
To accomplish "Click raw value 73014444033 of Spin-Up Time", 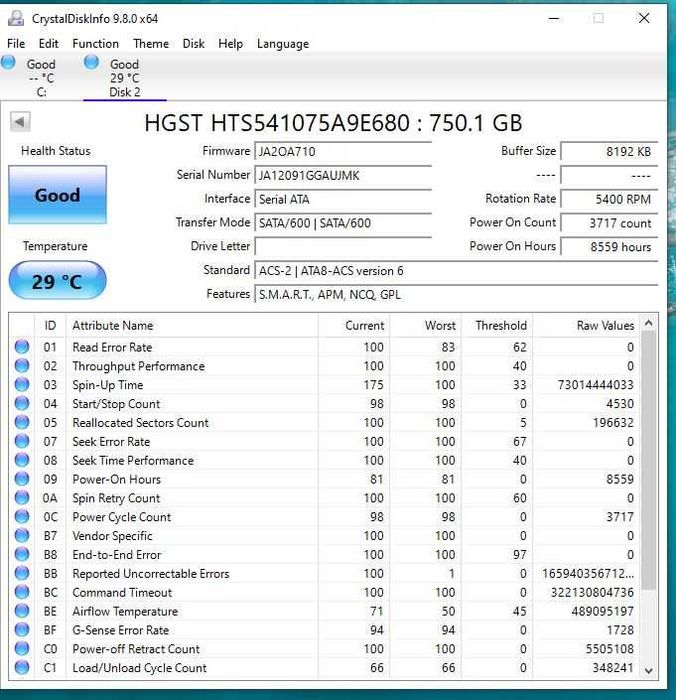I will [x=596, y=384].
